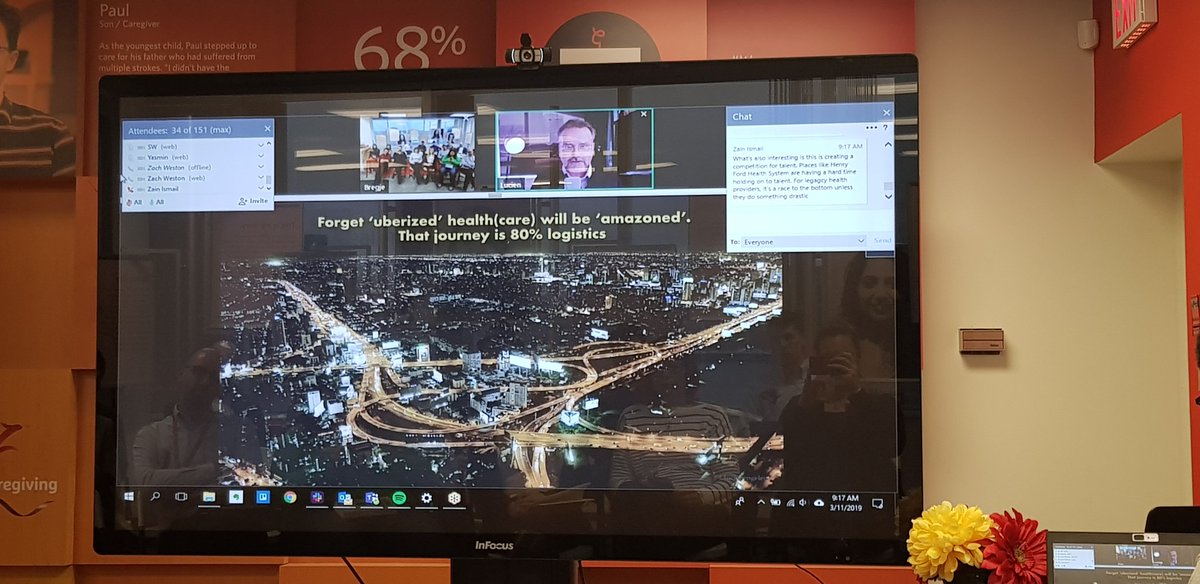Screen dimensions: 1200x584
Task: Open Trello app on the taskbar
Action: 262,497
